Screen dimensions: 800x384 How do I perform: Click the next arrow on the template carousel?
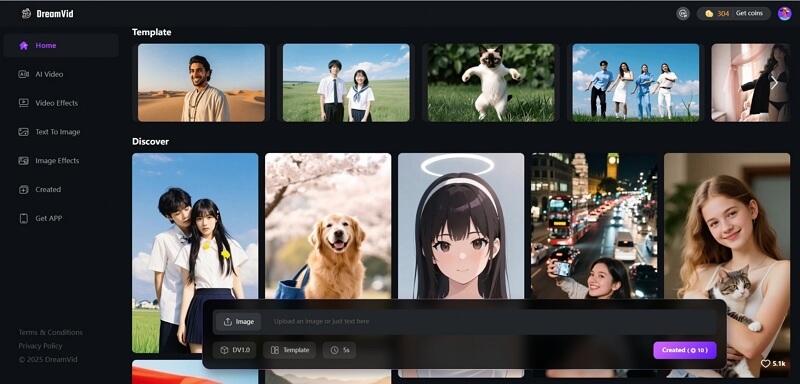pyautogui.click(x=774, y=83)
